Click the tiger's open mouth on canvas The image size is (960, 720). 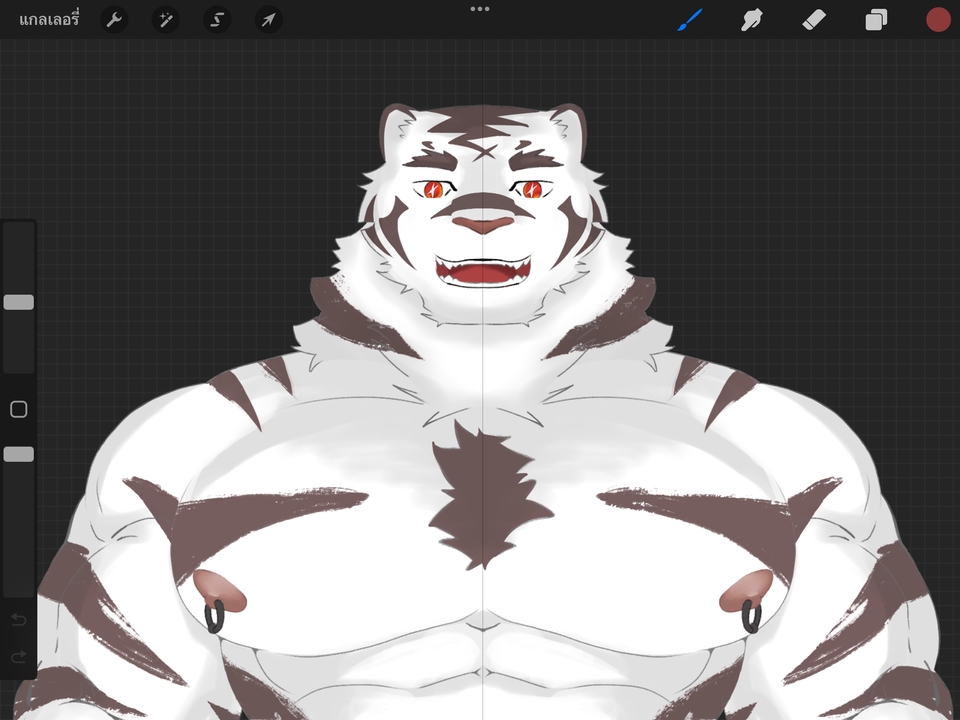pos(483,272)
